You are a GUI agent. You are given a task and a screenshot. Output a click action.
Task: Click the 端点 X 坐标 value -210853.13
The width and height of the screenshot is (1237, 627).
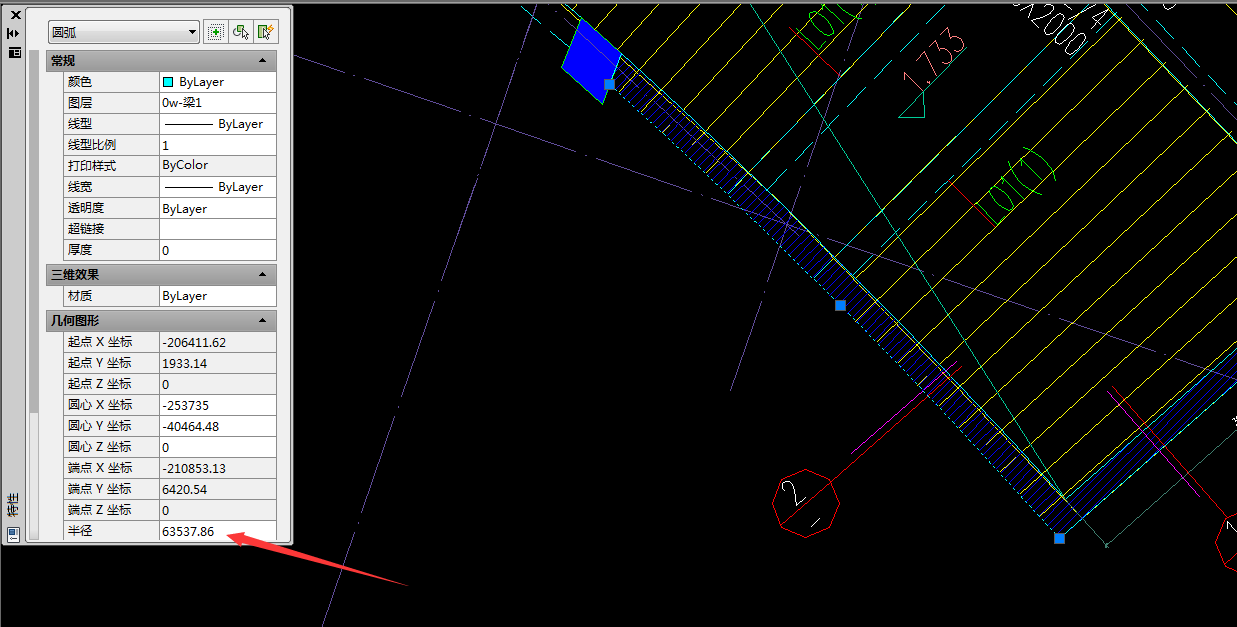pos(217,468)
